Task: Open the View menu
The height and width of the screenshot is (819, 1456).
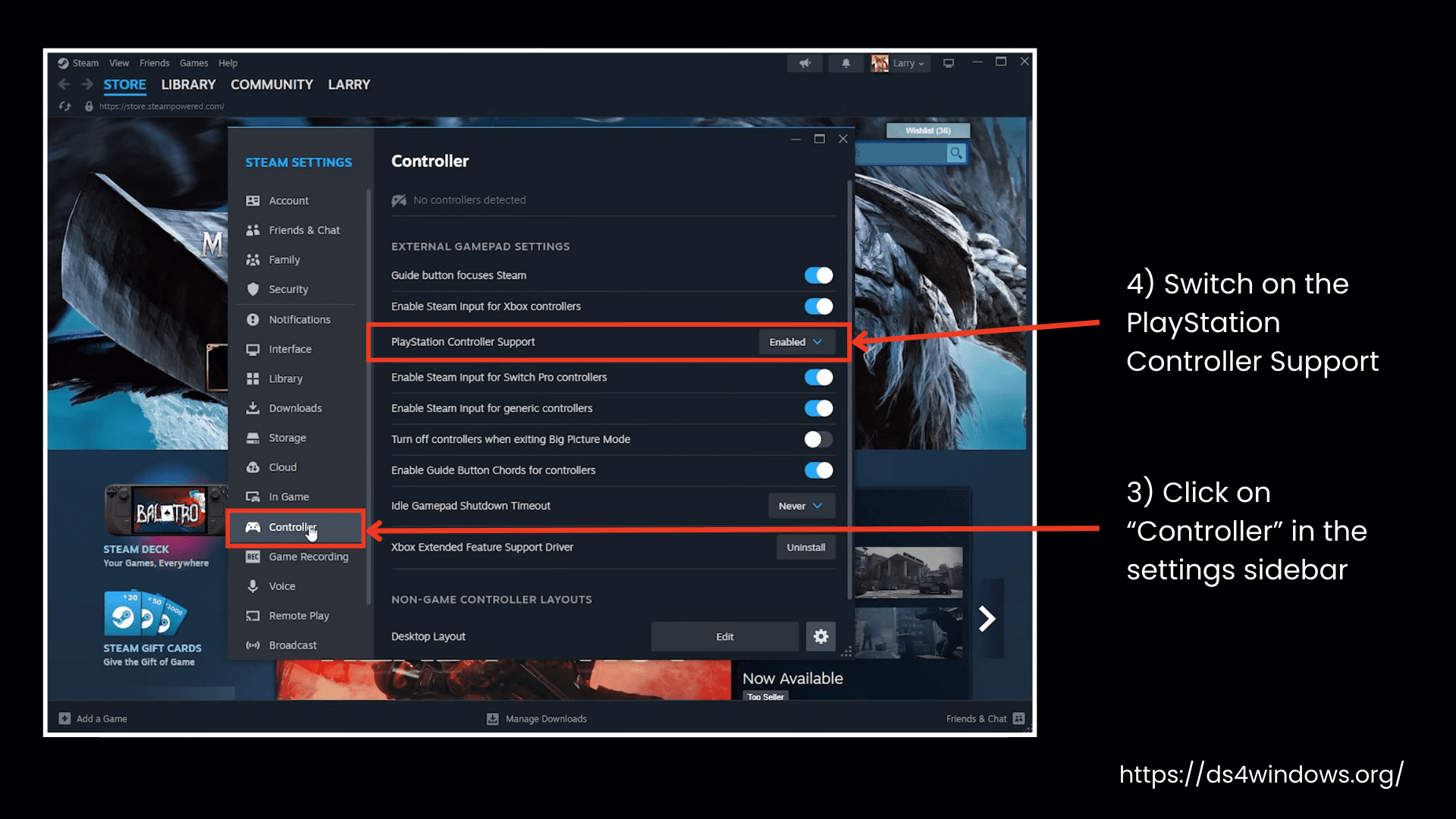Action: point(119,63)
